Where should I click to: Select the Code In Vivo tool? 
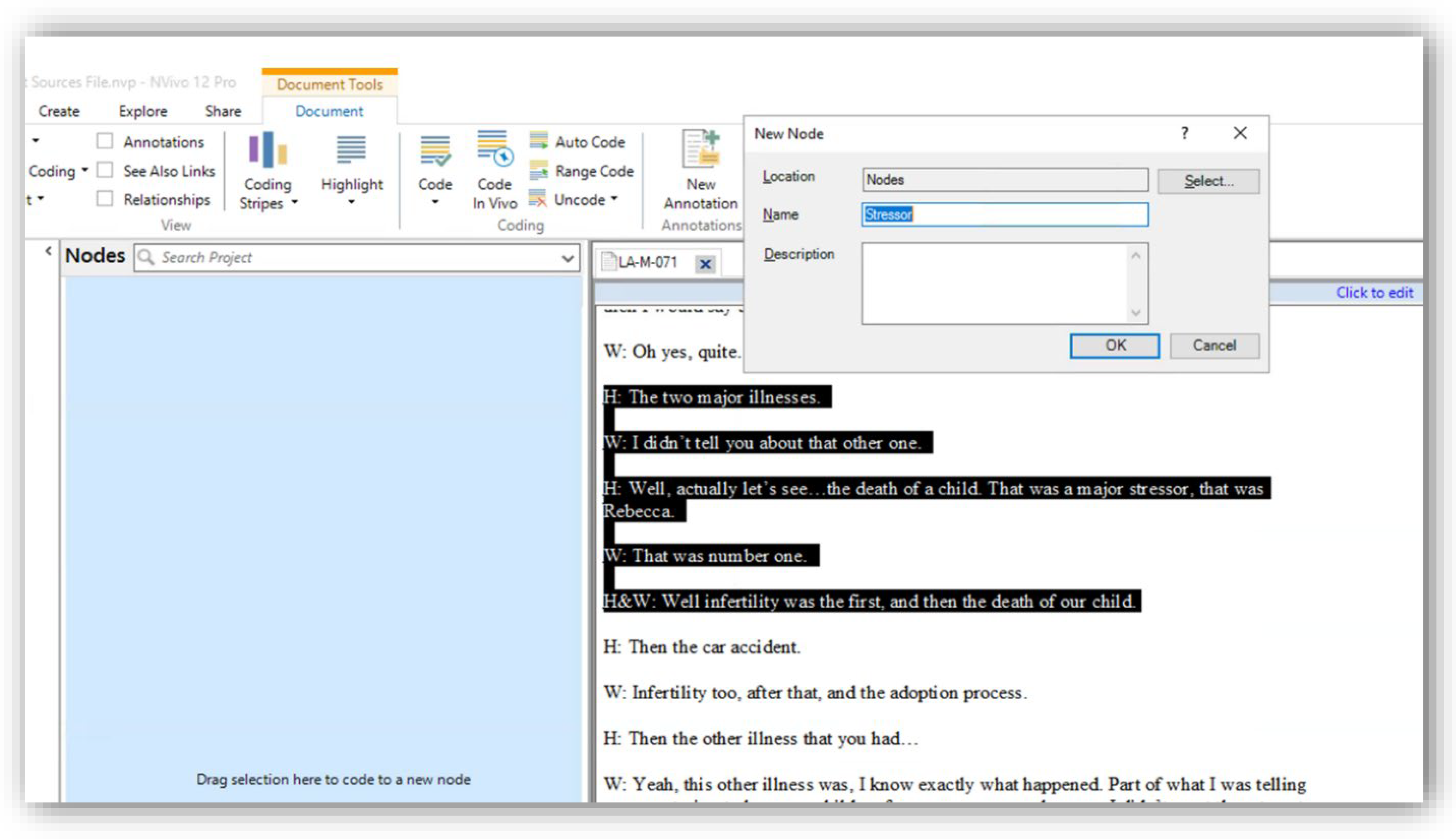pos(495,173)
